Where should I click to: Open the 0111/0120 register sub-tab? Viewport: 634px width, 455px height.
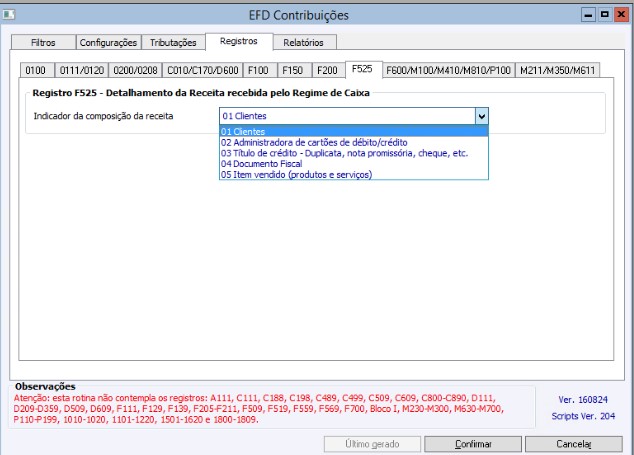(82, 70)
